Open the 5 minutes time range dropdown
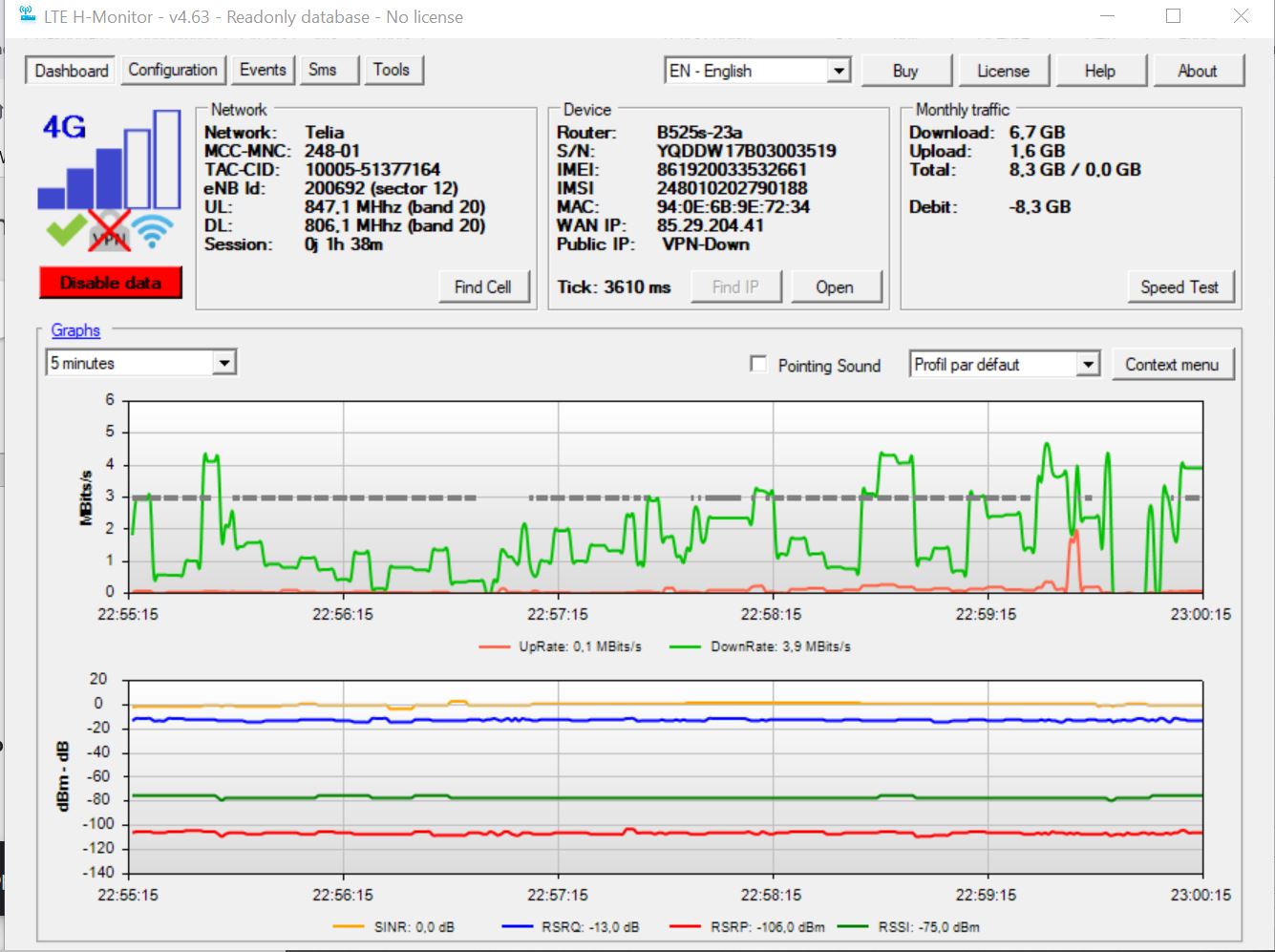This screenshot has height=952, width=1275. (140, 363)
